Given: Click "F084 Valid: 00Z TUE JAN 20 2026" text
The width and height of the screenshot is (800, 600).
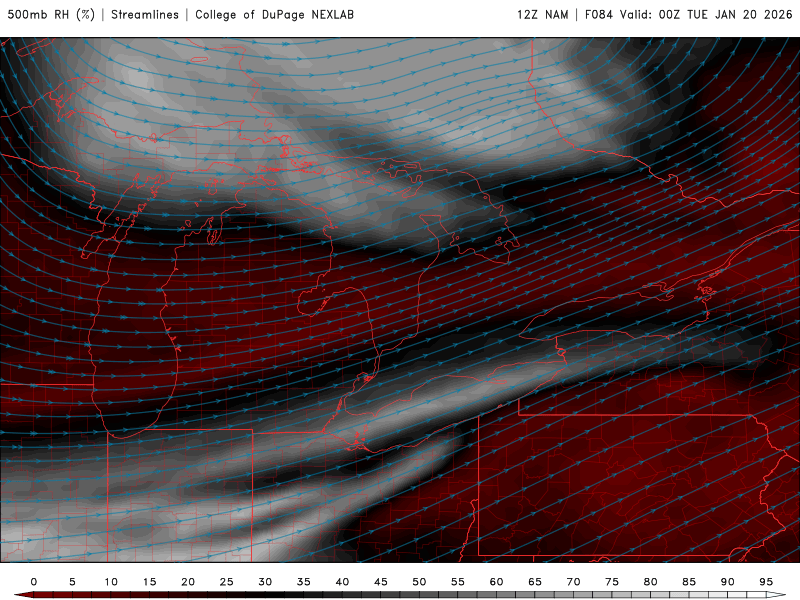Looking at the screenshot, I should pos(688,14).
